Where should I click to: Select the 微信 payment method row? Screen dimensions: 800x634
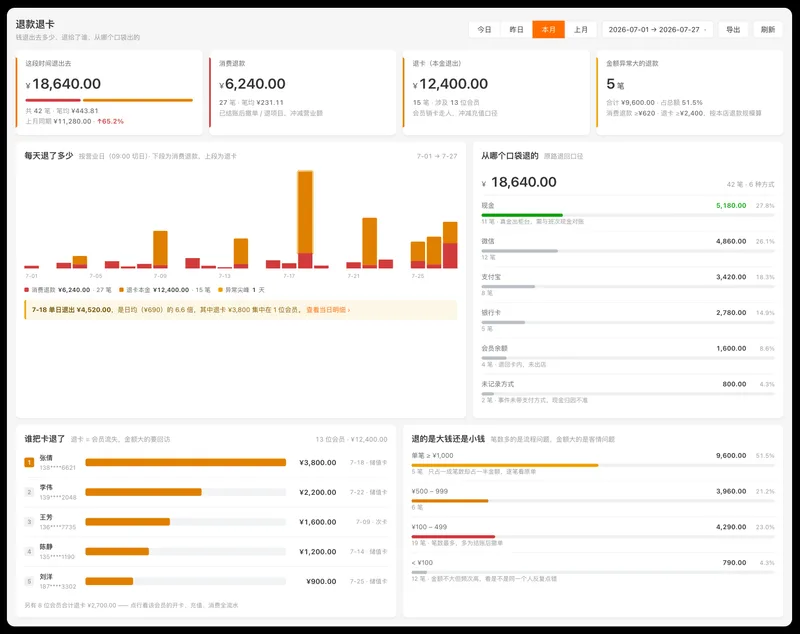(x=628, y=249)
